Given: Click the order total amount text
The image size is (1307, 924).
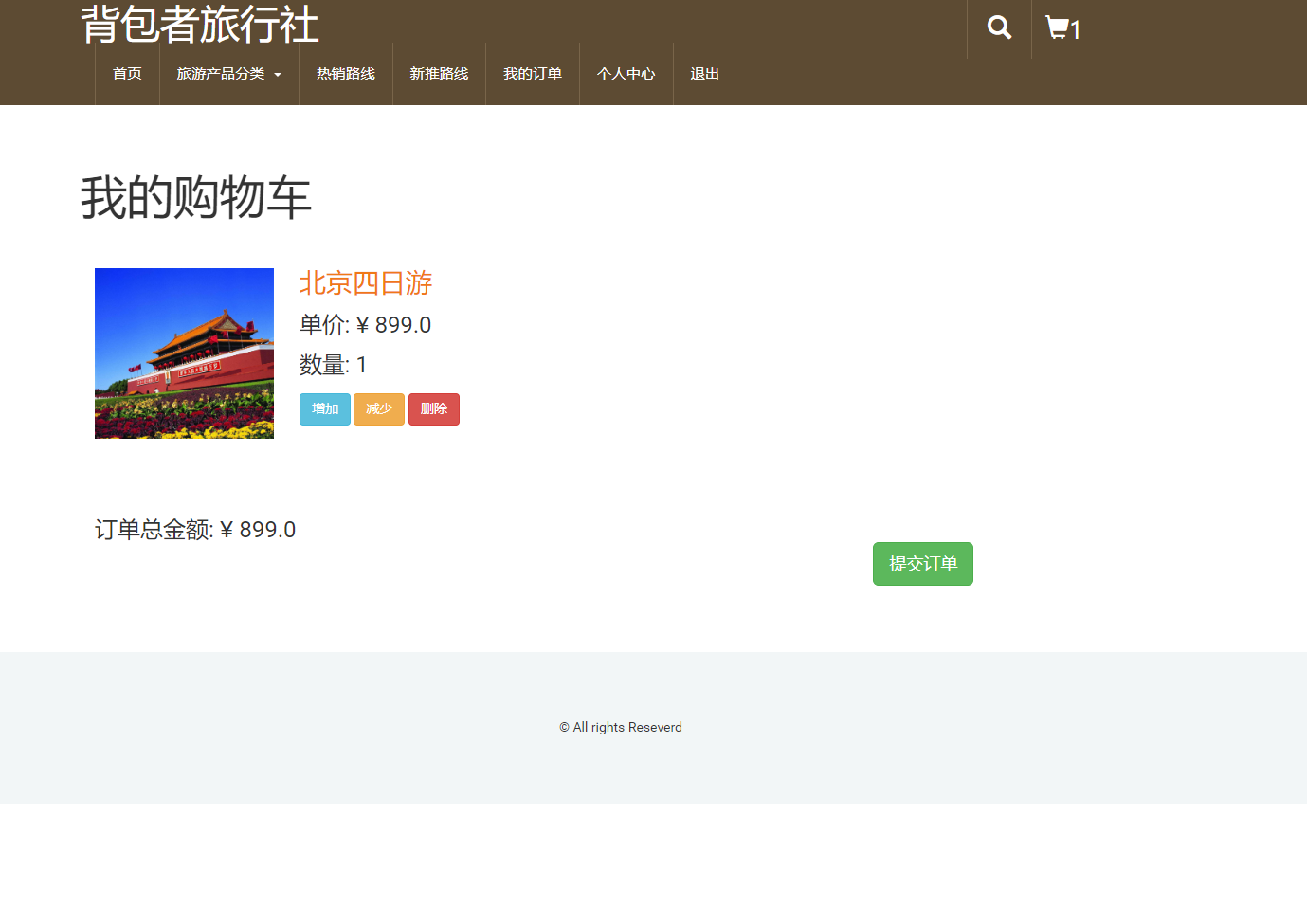Looking at the screenshot, I should coord(194,529).
